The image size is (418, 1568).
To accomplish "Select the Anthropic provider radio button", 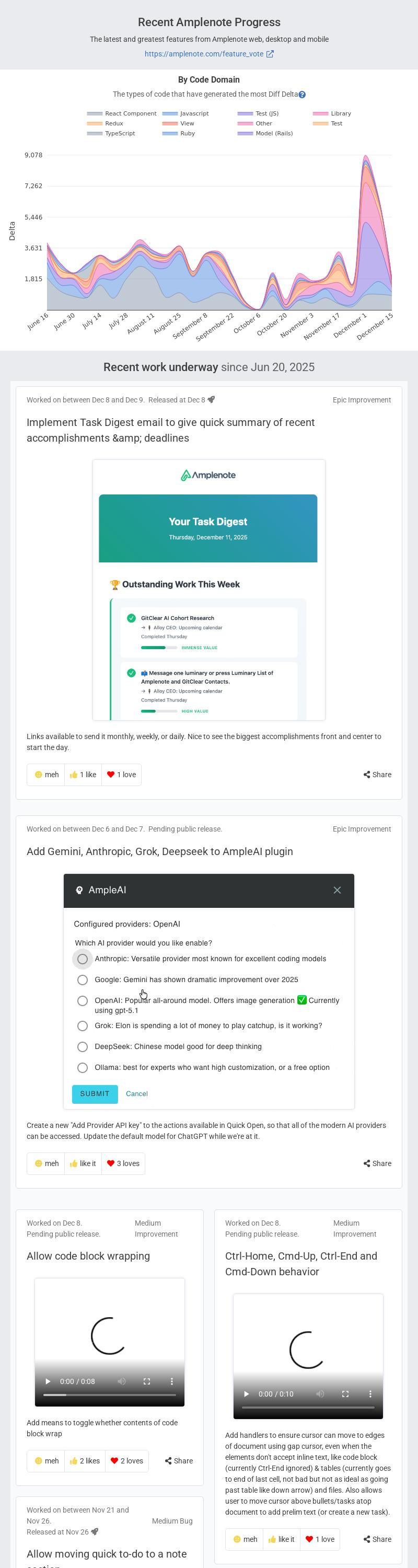I will 83,959.
